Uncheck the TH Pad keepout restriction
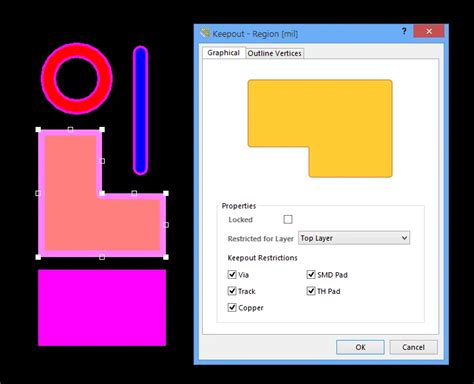The image size is (474, 384). tap(311, 291)
